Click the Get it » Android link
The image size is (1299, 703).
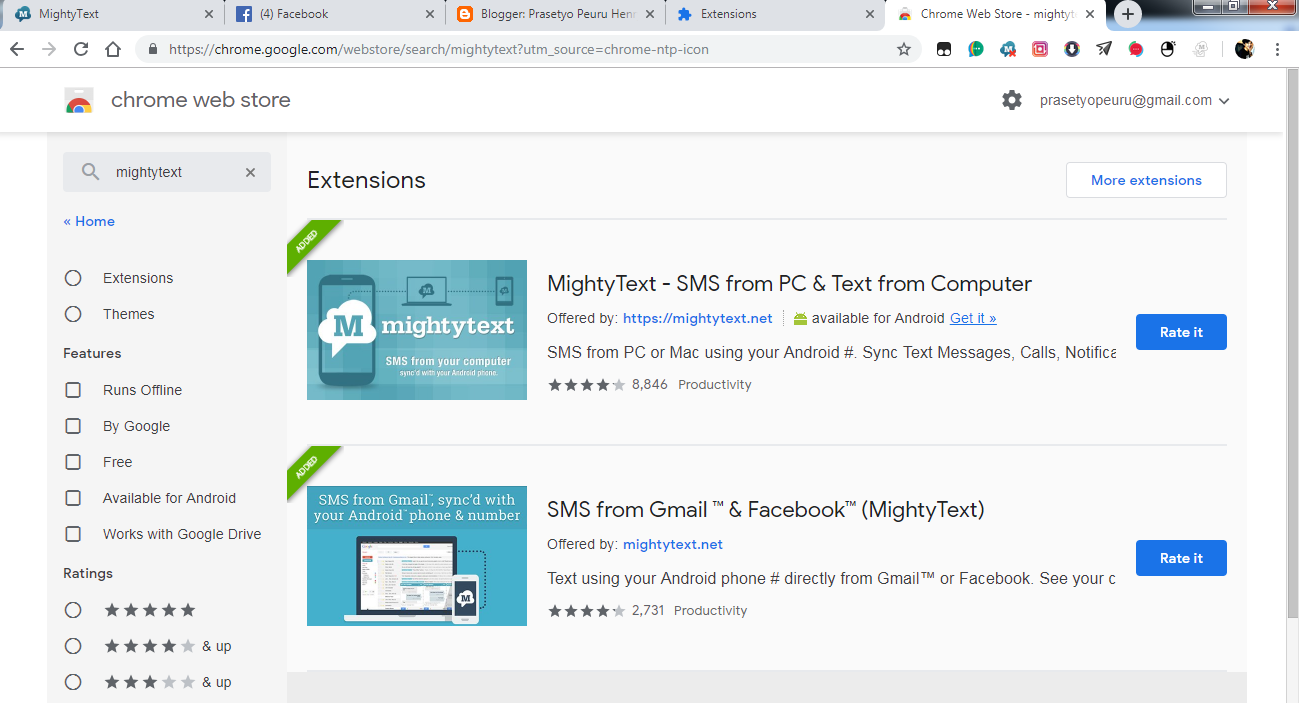coord(973,318)
